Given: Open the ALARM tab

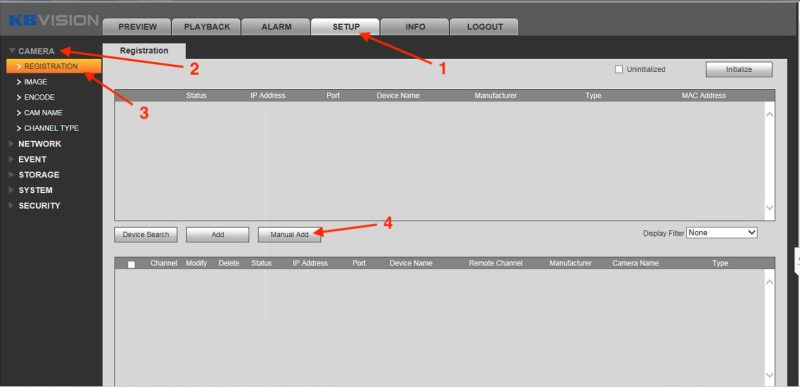Looking at the screenshot, I should pyautogui.click(x=276, y=27).
